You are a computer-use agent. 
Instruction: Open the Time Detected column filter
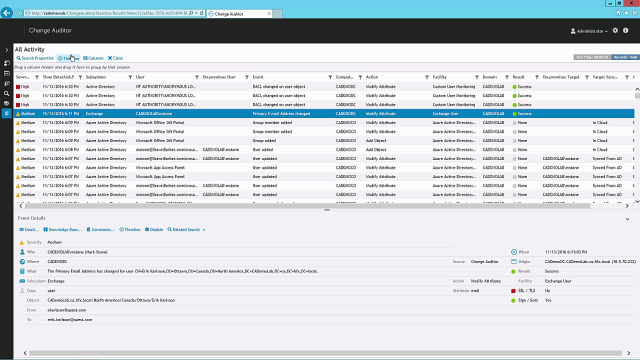[80, 77]
